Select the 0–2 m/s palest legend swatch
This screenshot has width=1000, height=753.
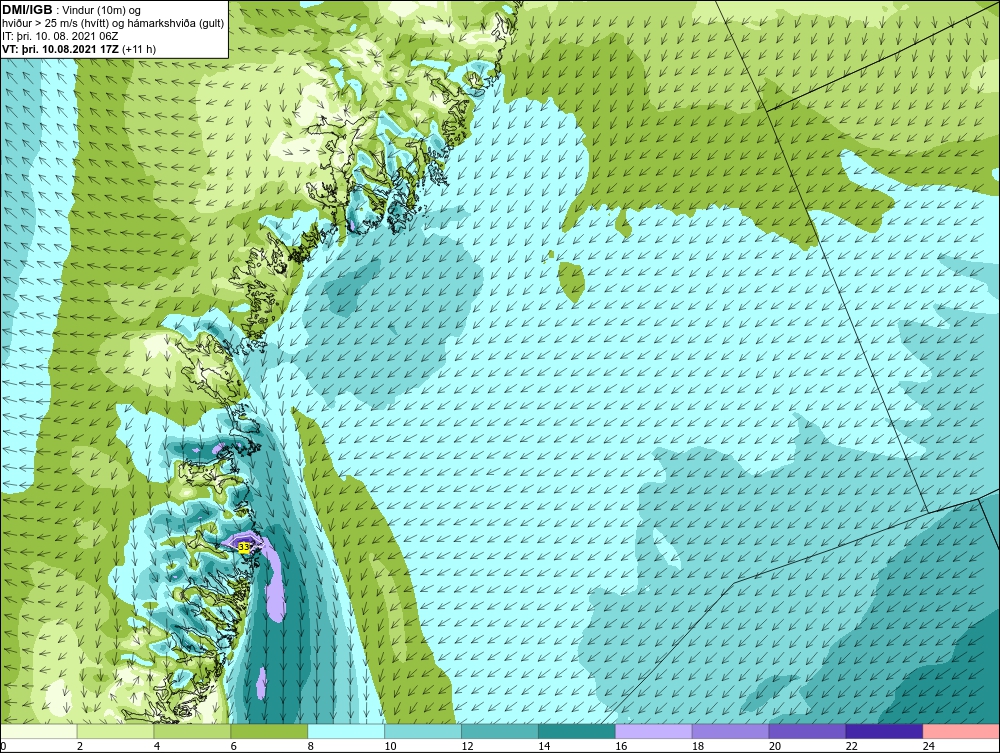click(x=38, y=731)
